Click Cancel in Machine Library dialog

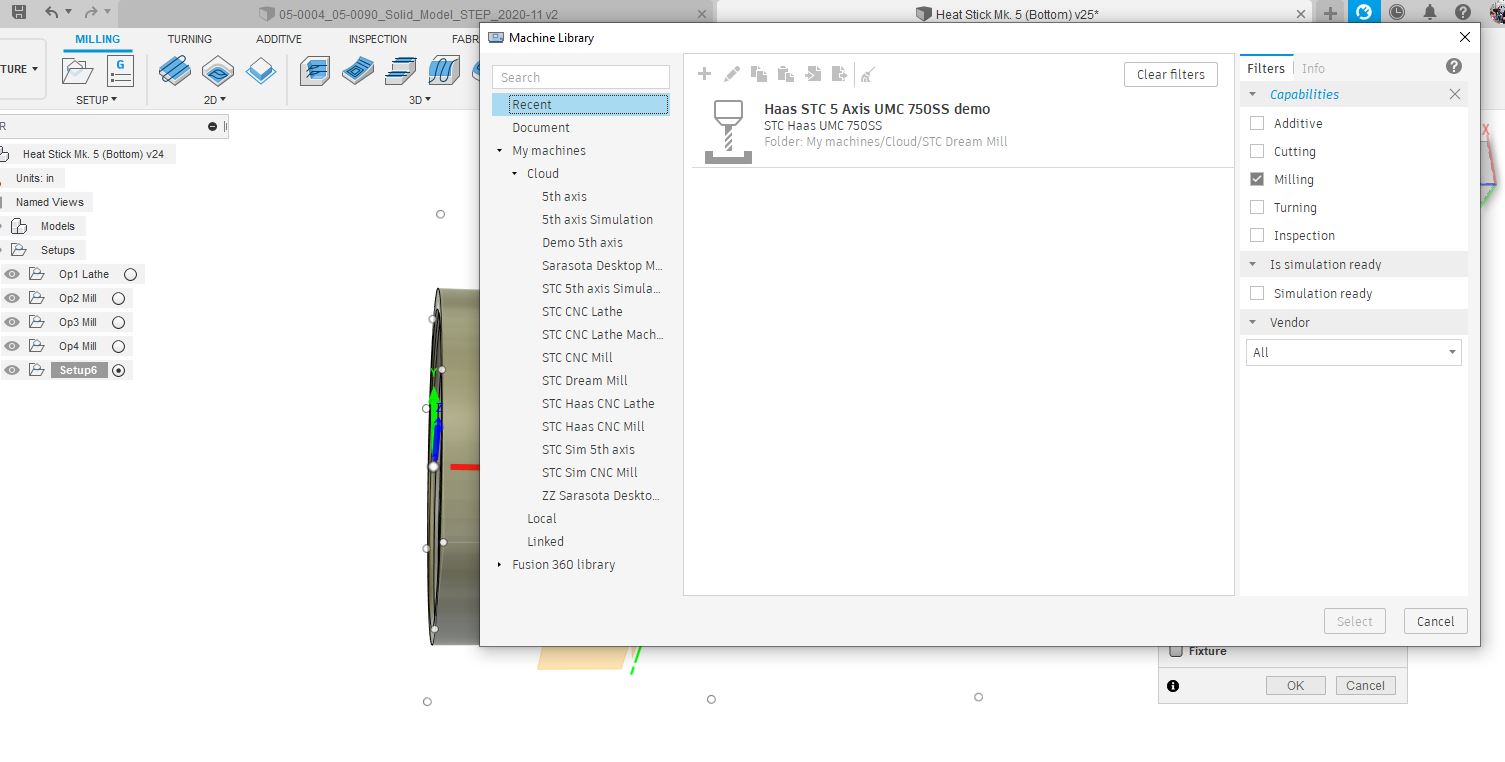point(1436,621)
